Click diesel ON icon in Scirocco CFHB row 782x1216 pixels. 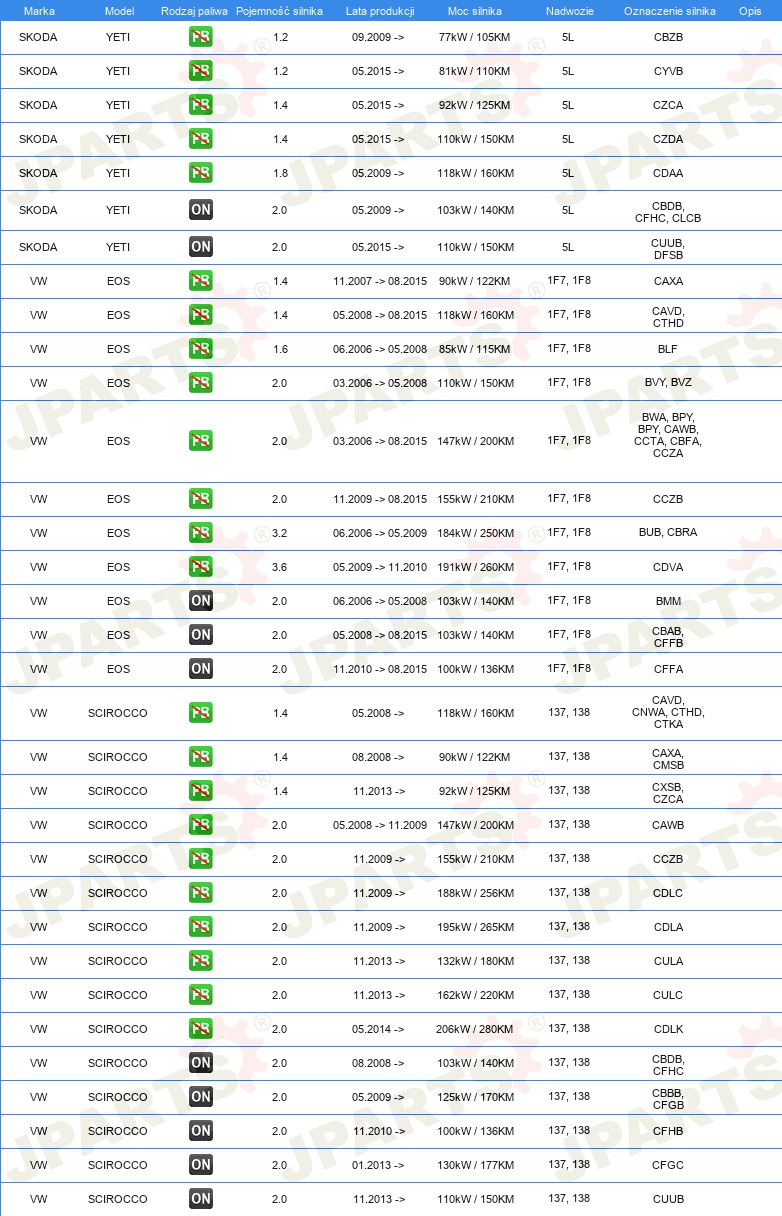[201, 1131]
